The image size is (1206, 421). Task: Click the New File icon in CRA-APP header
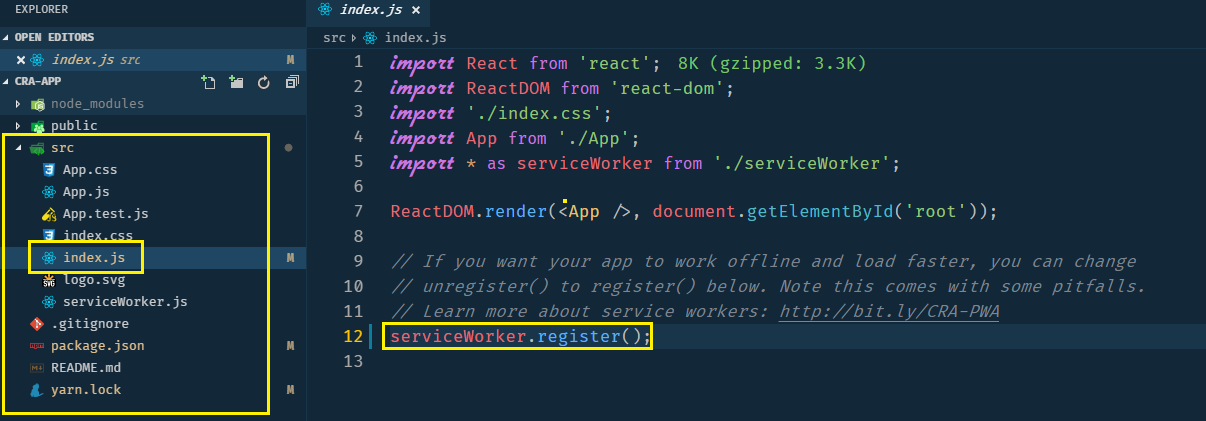pyautogui.click(x=208, y=82)
